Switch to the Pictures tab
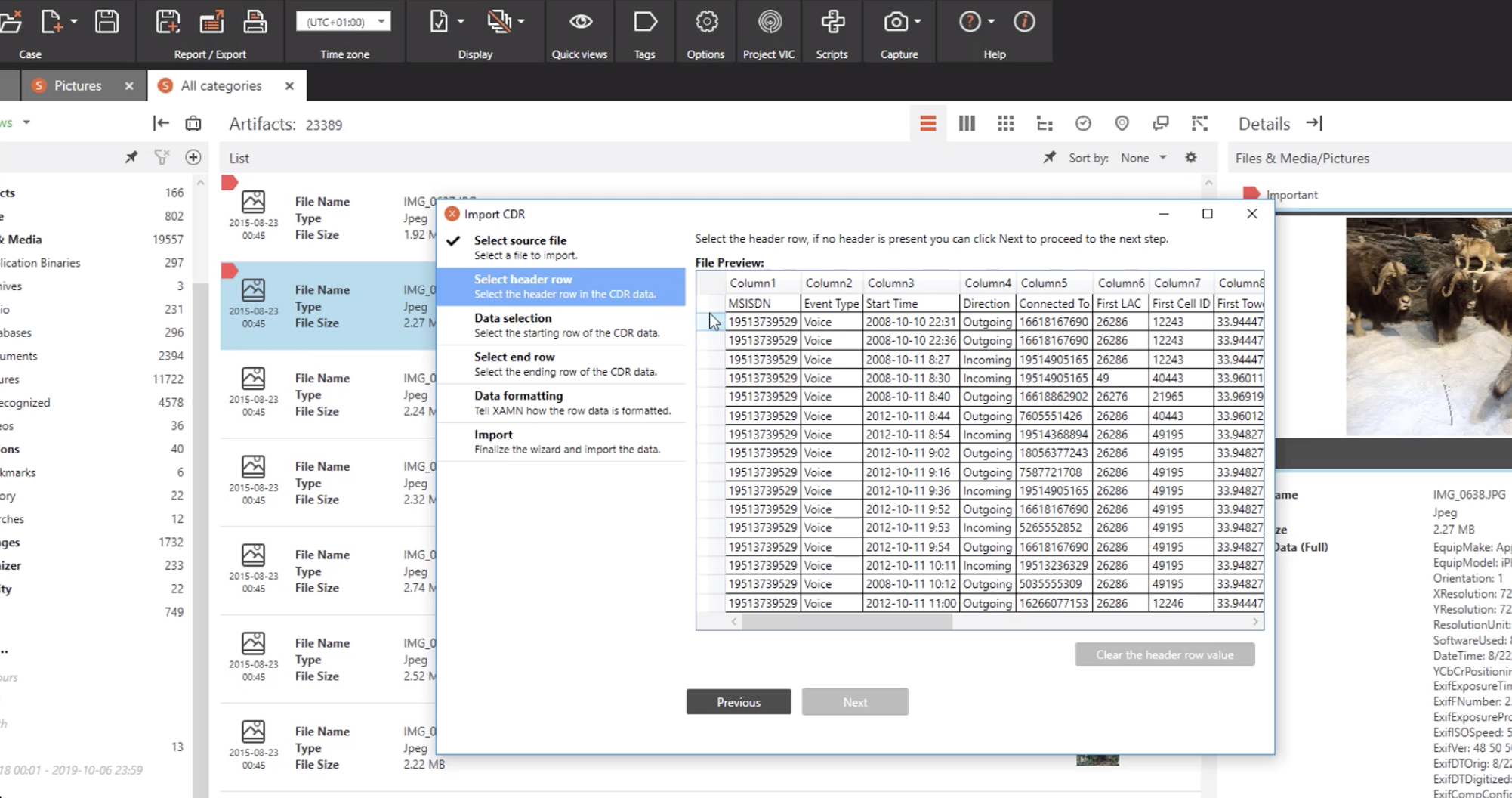This screenshot has width=1512, height=798. point(78,85)
